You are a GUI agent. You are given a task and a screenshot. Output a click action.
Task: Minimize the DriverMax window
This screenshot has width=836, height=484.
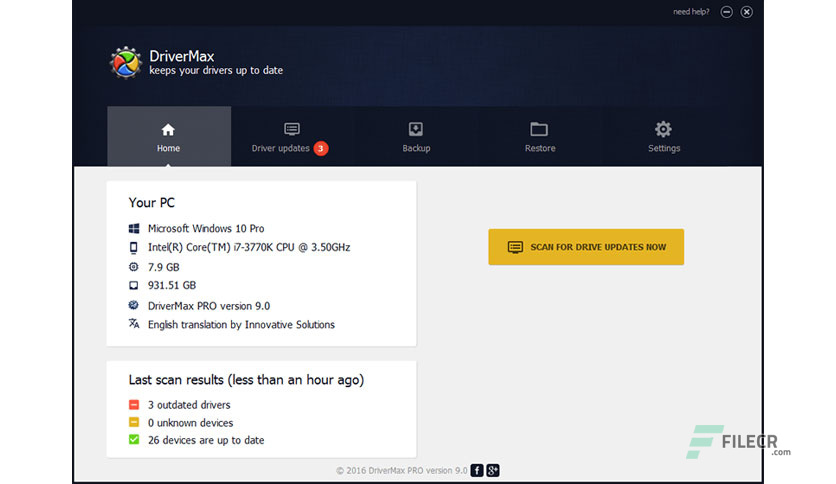pos(726,12)
